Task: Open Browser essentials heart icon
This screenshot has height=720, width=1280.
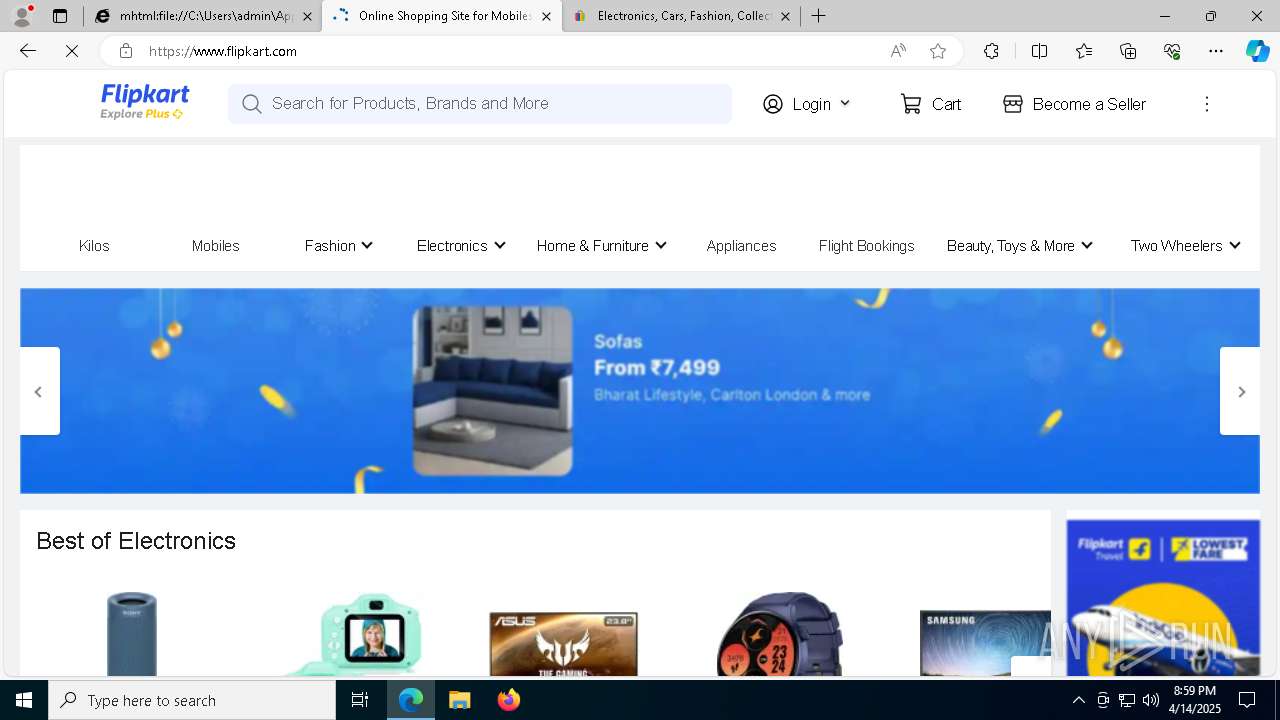Action: (1172, 51)
